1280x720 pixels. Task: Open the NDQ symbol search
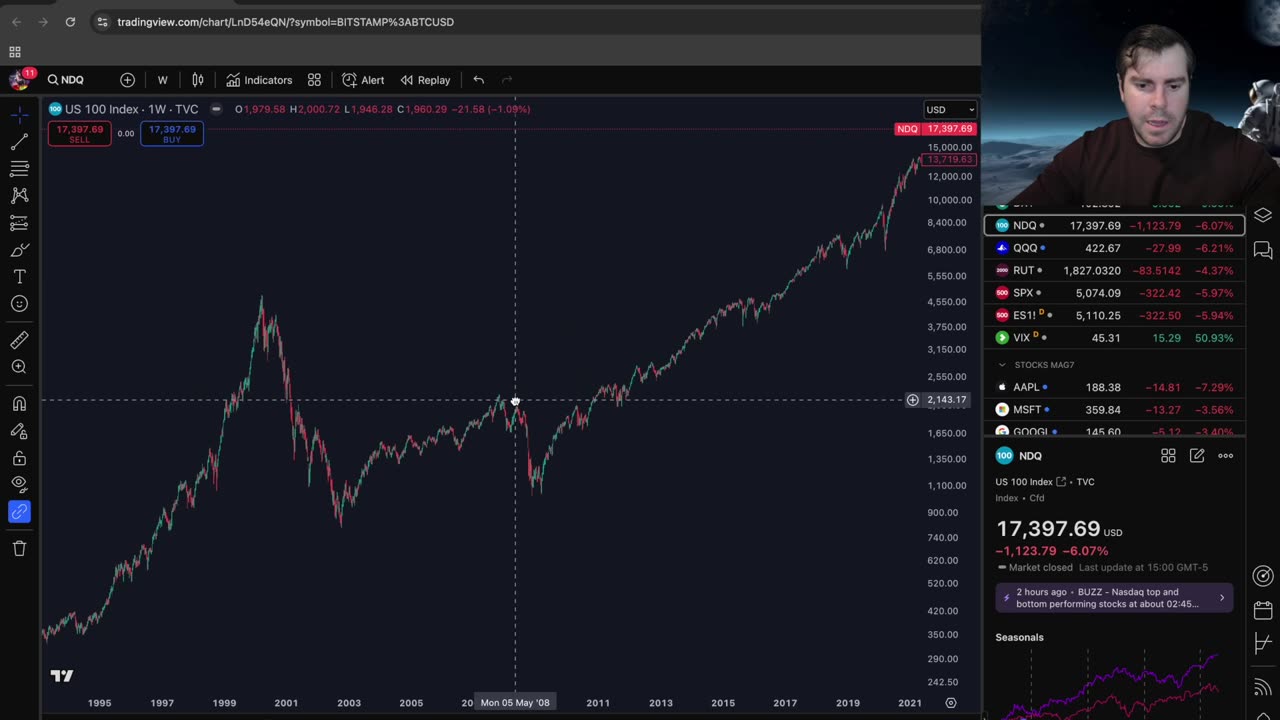(66, 80)
